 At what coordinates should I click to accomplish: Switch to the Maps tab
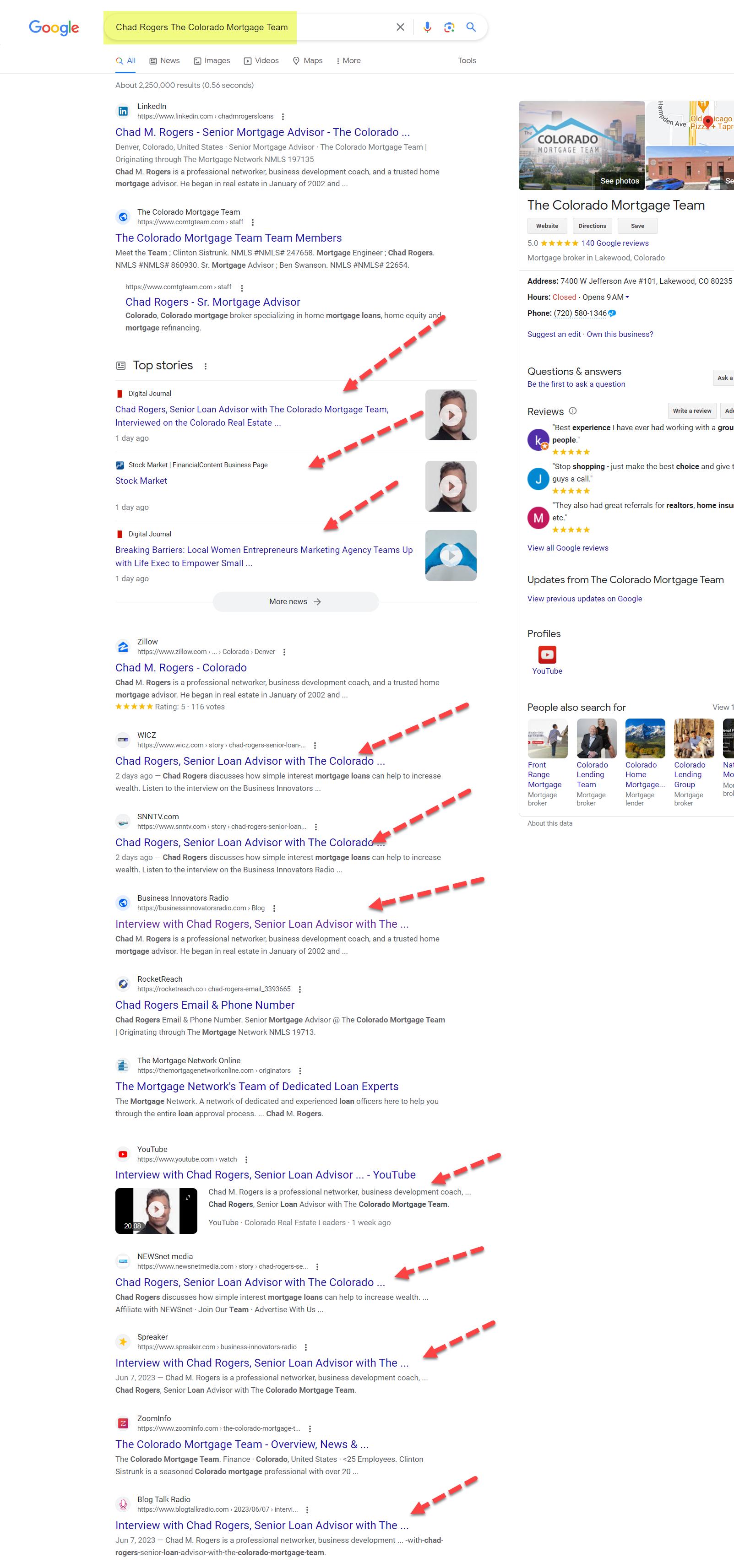[308, 61]
